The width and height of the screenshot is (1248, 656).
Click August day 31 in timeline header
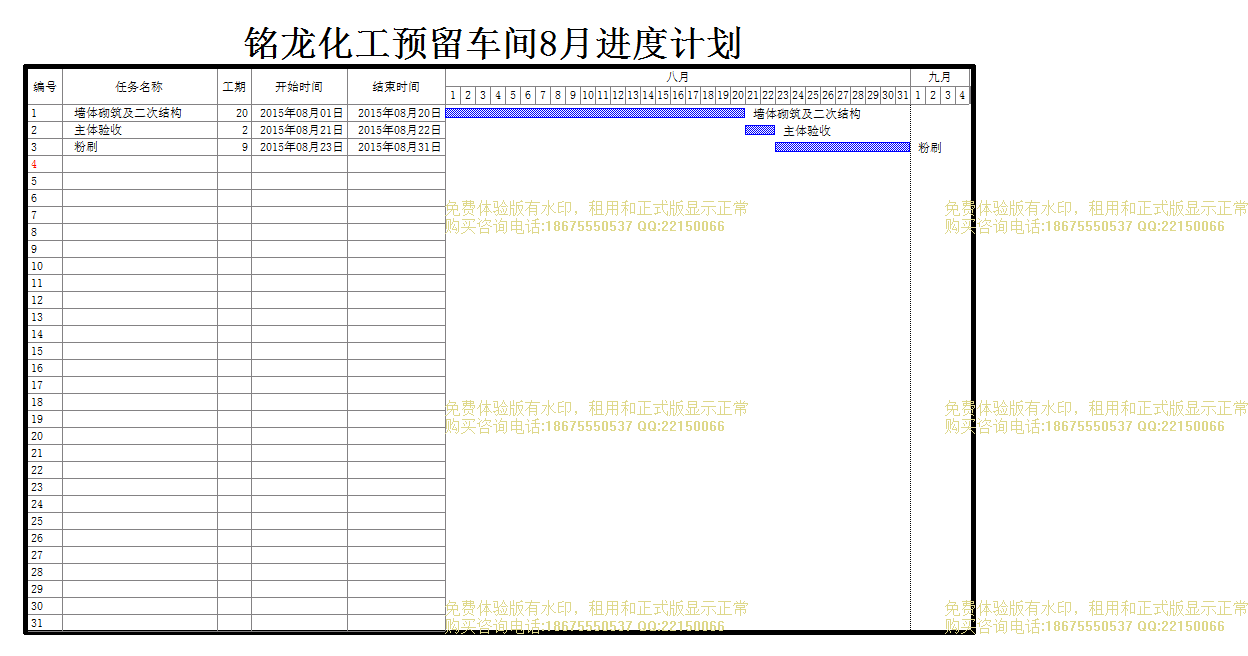click(903, 96)
